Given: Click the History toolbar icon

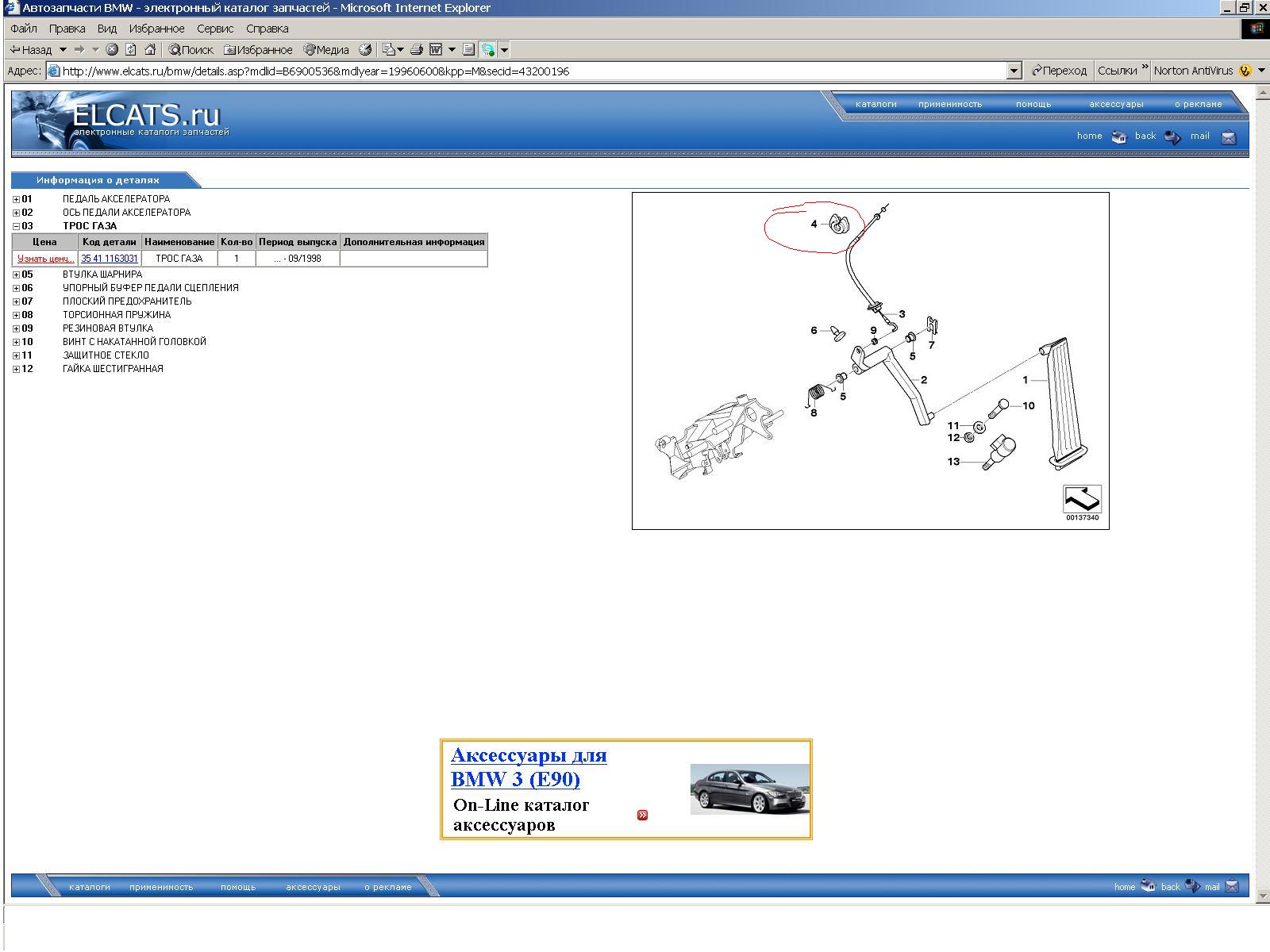Looking at the screenshot, I should point(365,49).
